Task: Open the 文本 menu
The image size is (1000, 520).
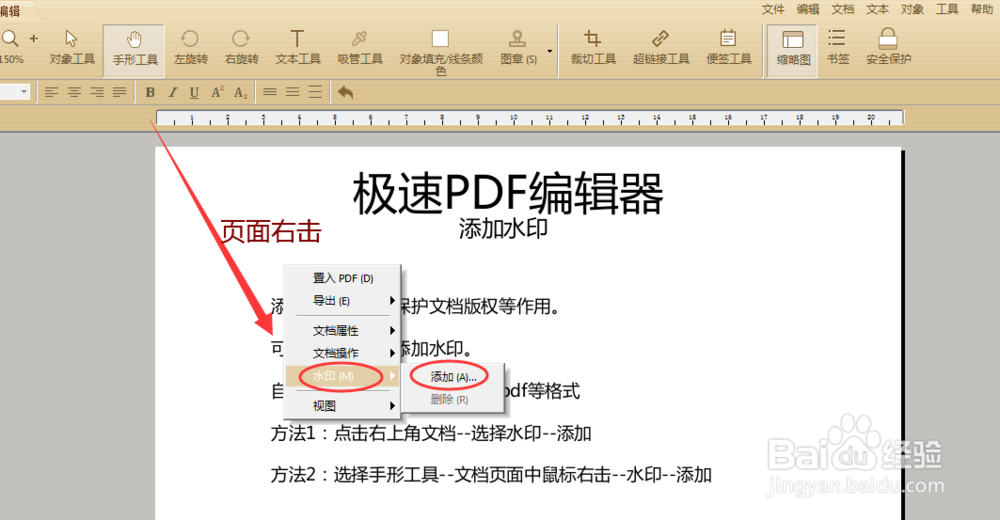Action: coord(878,9)
